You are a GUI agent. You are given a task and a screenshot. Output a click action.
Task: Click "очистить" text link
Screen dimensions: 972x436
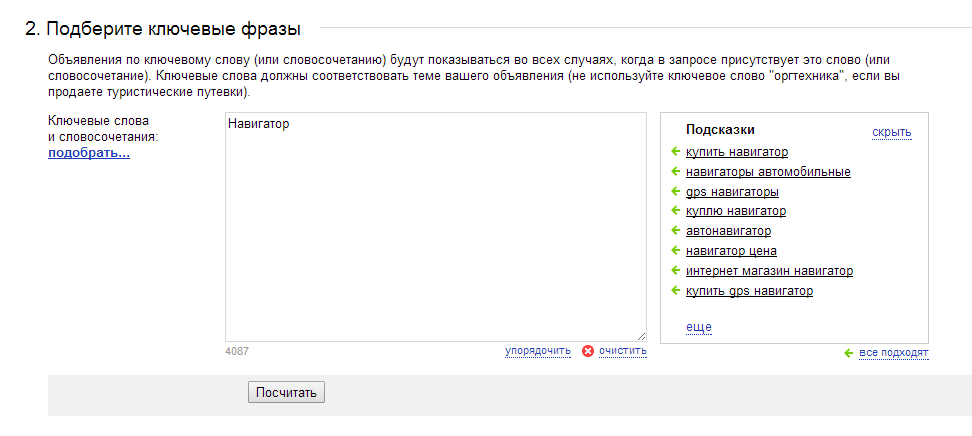[623, 351]
